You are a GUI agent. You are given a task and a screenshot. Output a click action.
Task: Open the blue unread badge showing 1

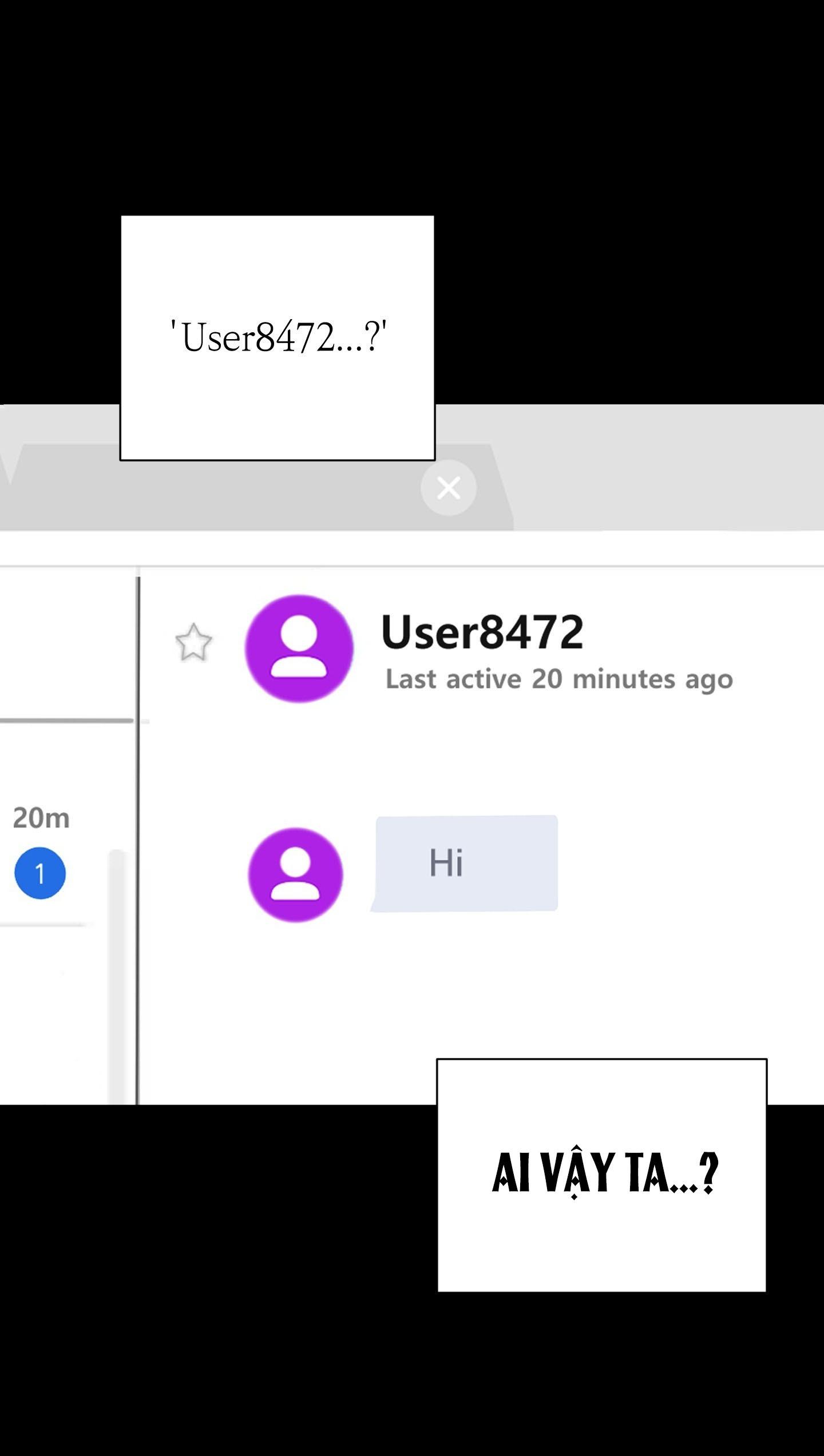pos(40,873)
